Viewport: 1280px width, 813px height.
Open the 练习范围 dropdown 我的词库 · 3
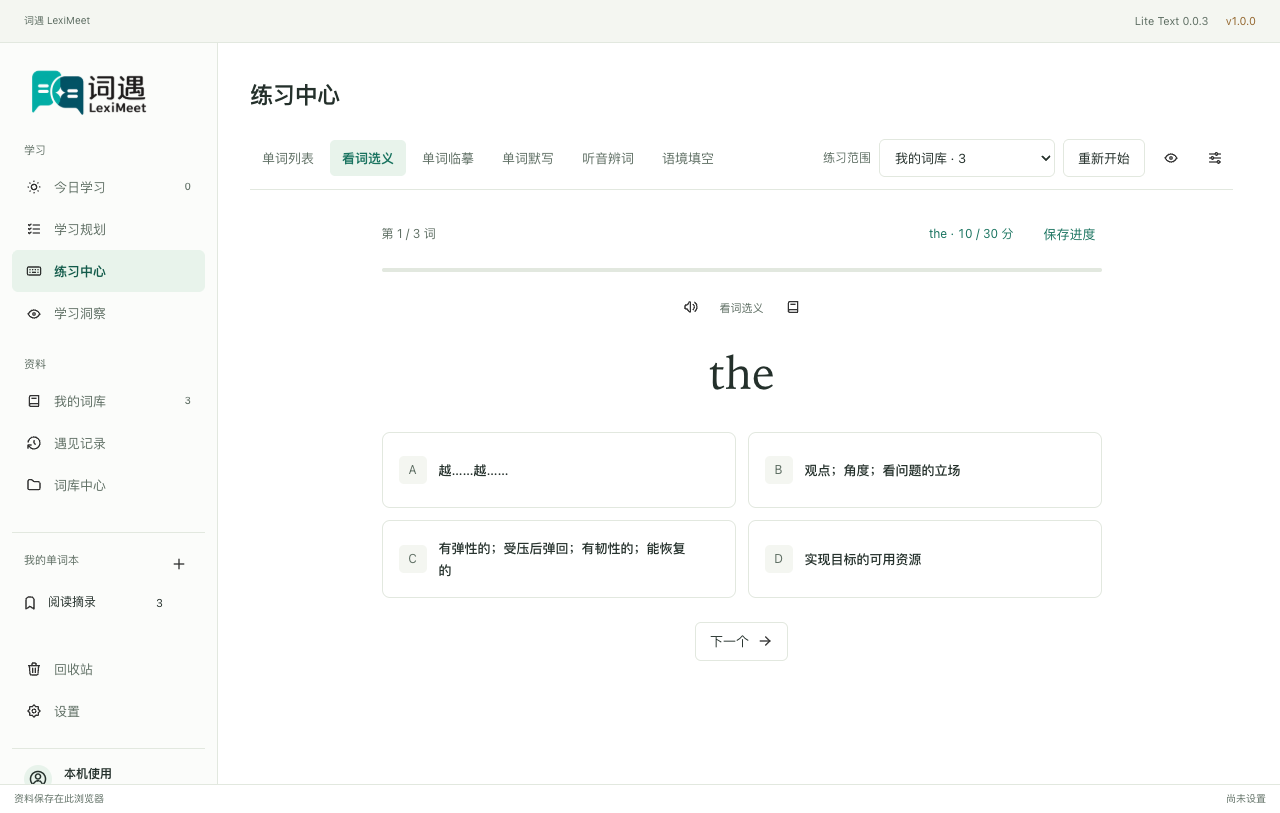[x=967, y=158]
